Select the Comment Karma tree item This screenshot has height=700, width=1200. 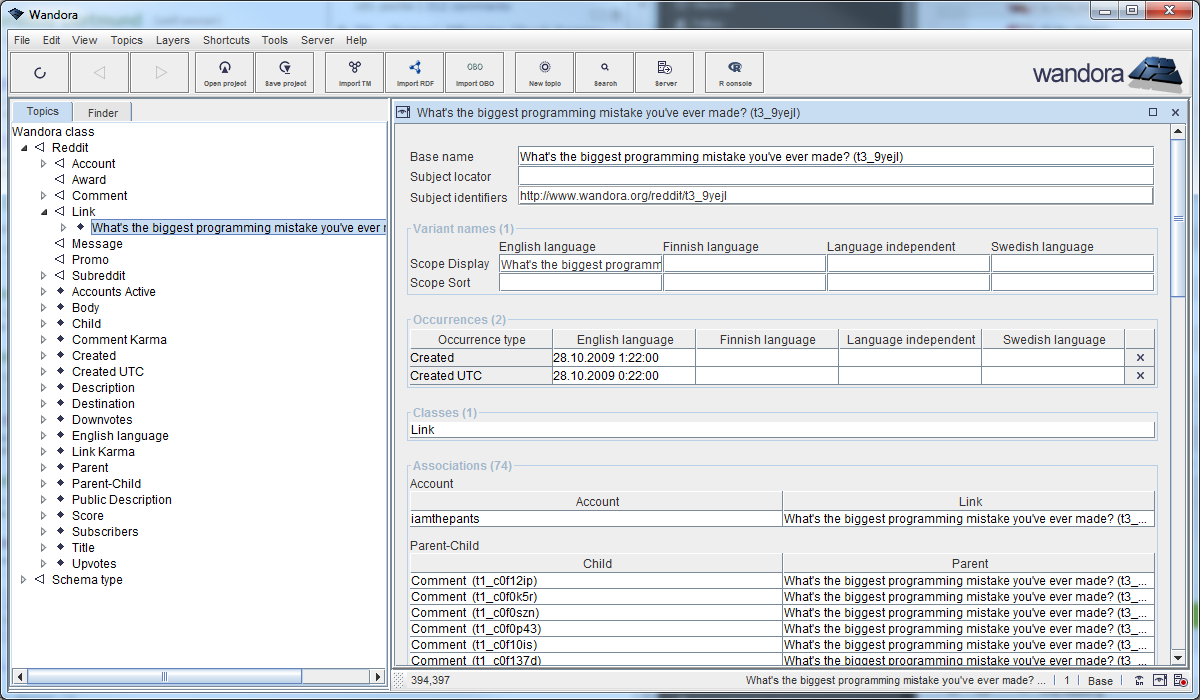click(x=119, y=340)
